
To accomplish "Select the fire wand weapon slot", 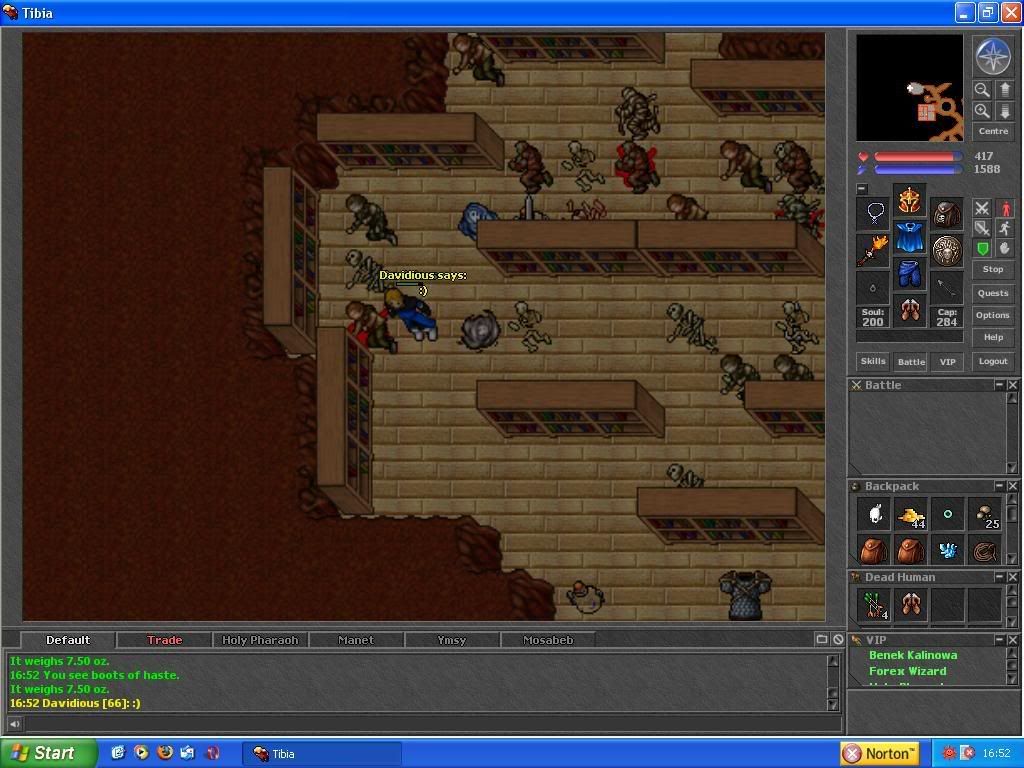I will coord(874,251).
